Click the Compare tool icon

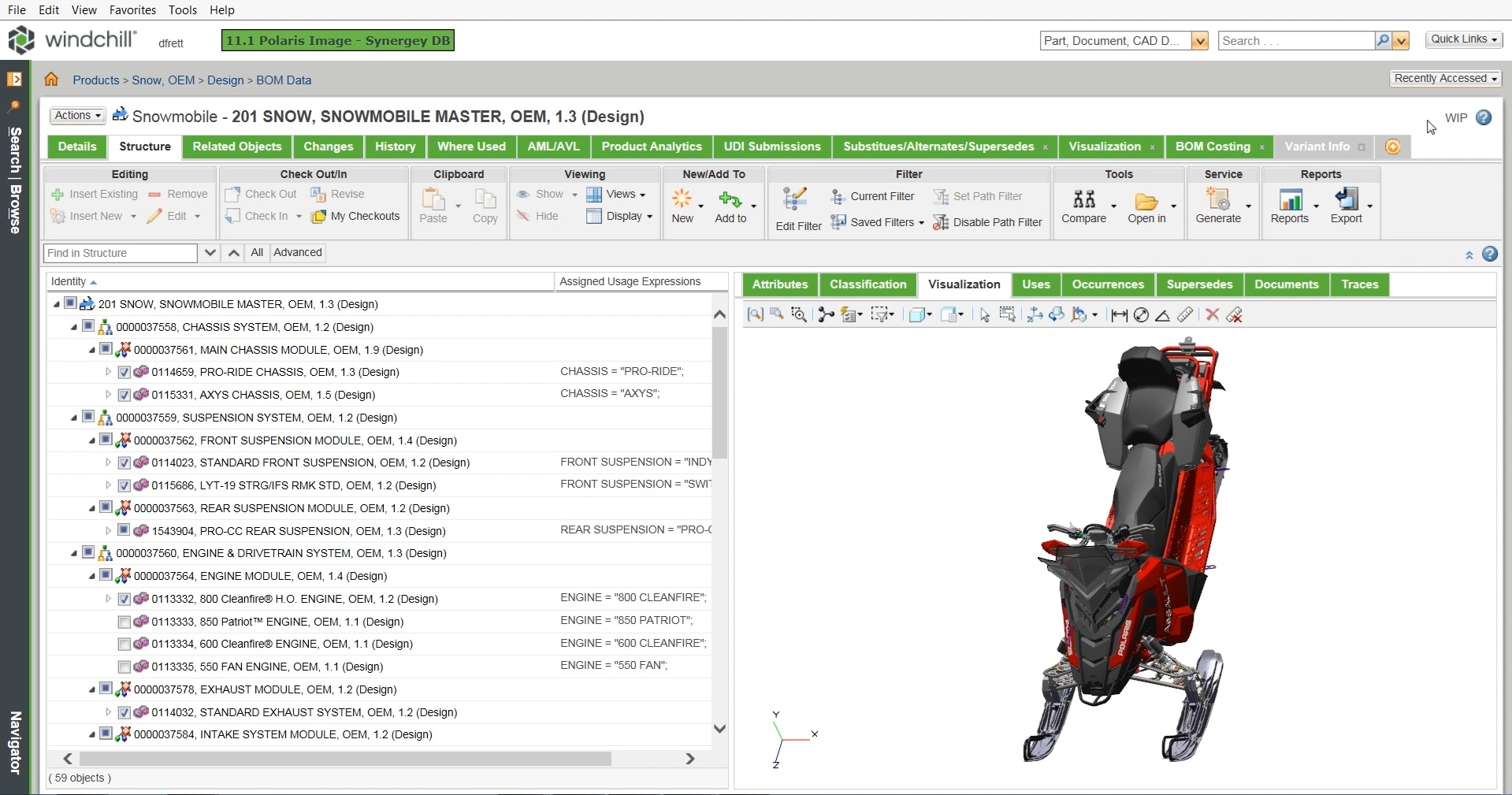pyautogui.click(x=1084, y=199)
